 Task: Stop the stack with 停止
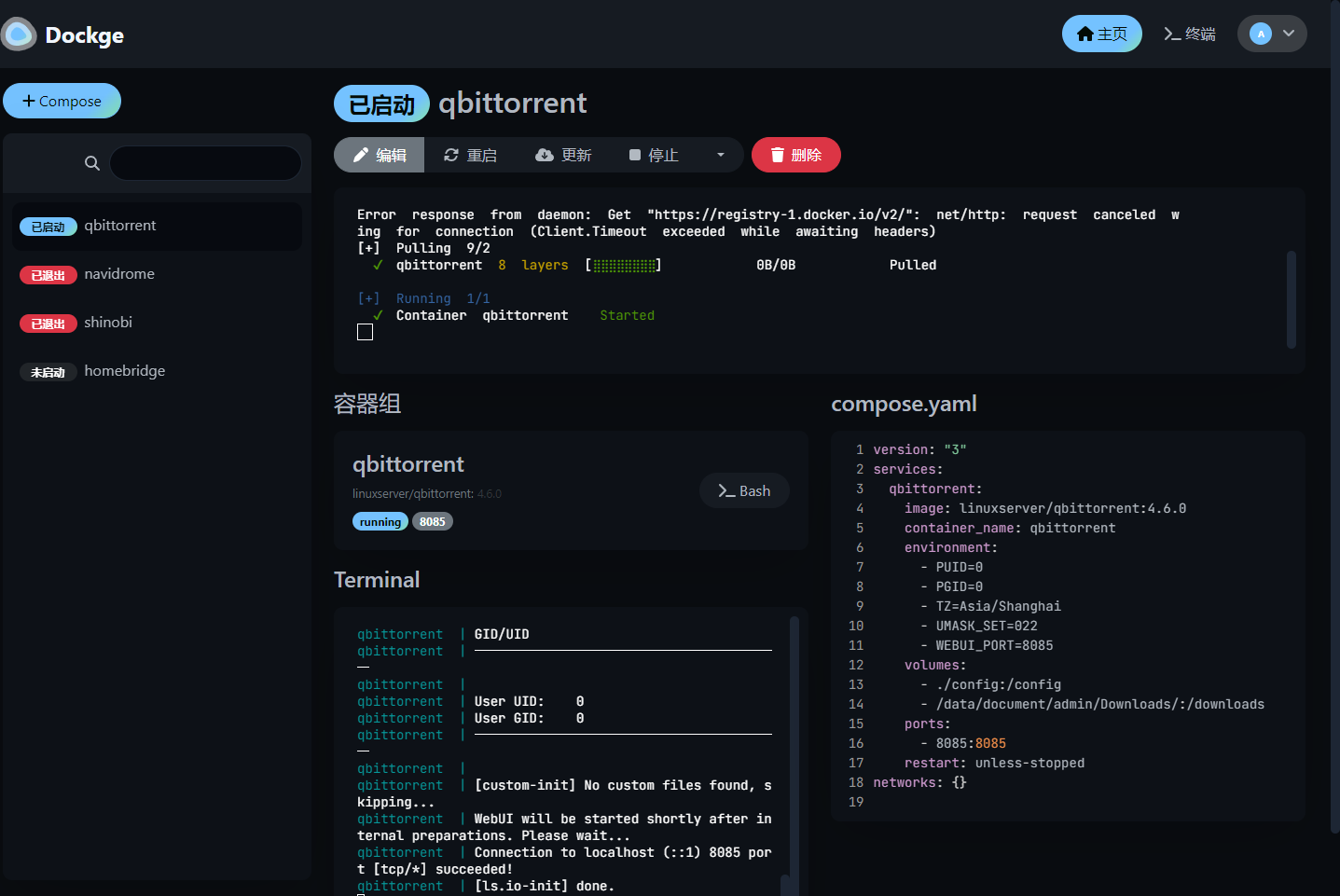654,155
